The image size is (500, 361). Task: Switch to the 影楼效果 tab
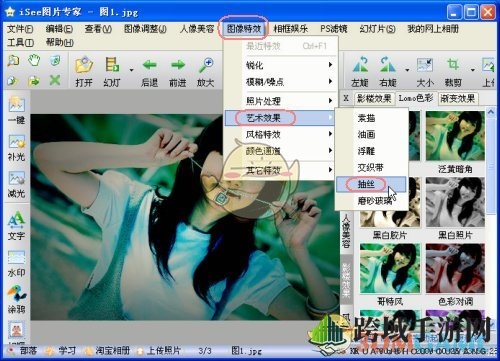pos(374,98)
